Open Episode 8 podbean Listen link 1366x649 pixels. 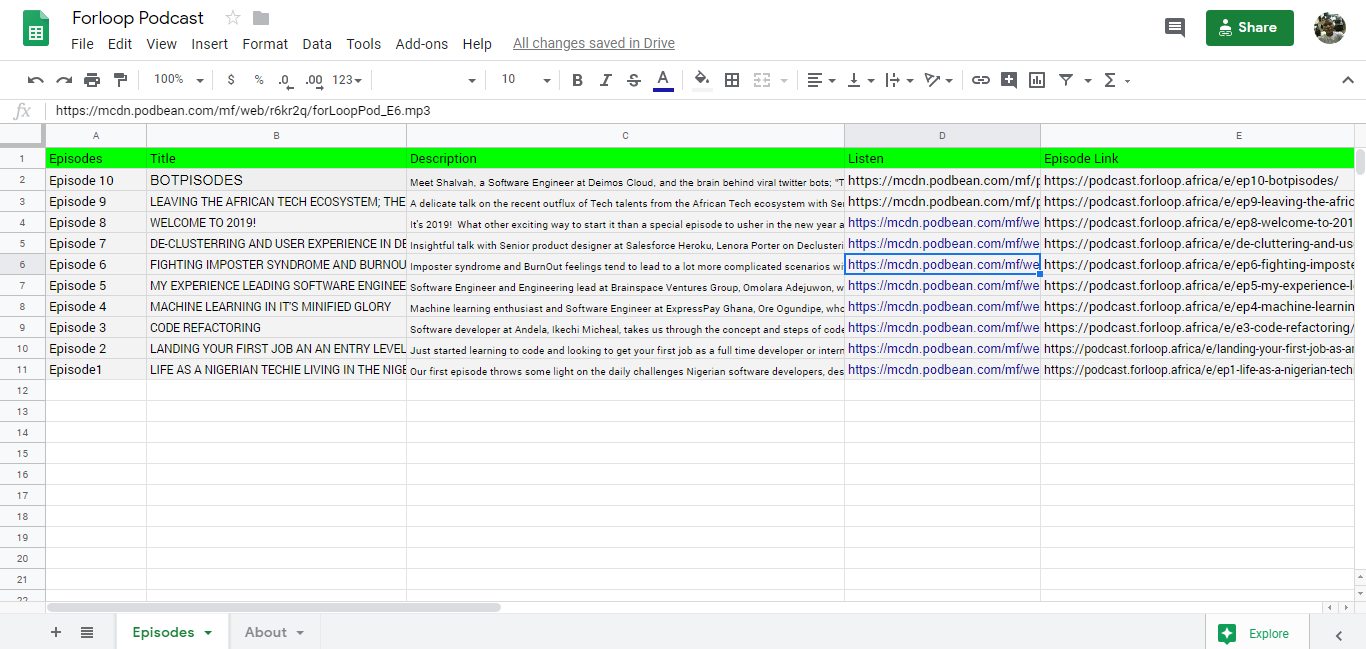pyautogui.click(x=943, y=223)
